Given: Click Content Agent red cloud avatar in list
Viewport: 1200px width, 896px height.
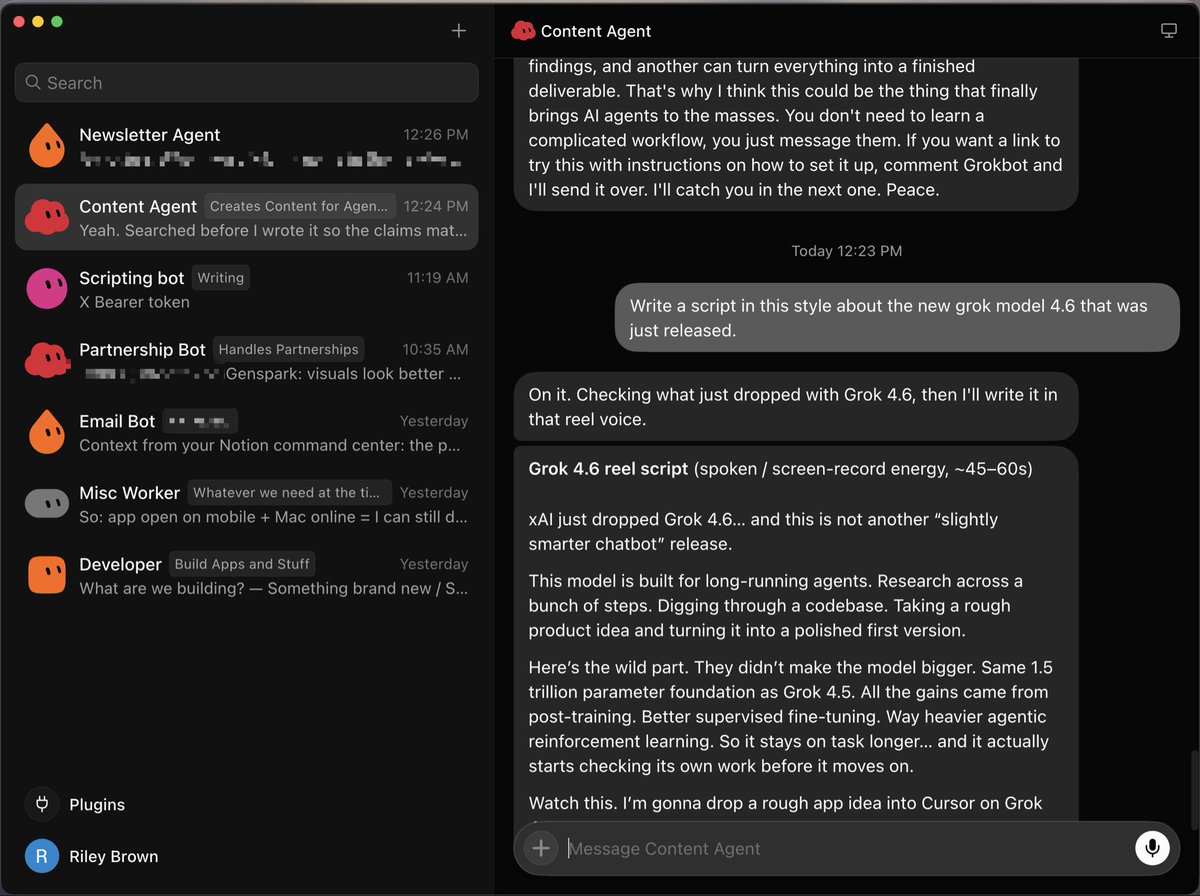Looking at the screenshot, I should tap(46, 217).
